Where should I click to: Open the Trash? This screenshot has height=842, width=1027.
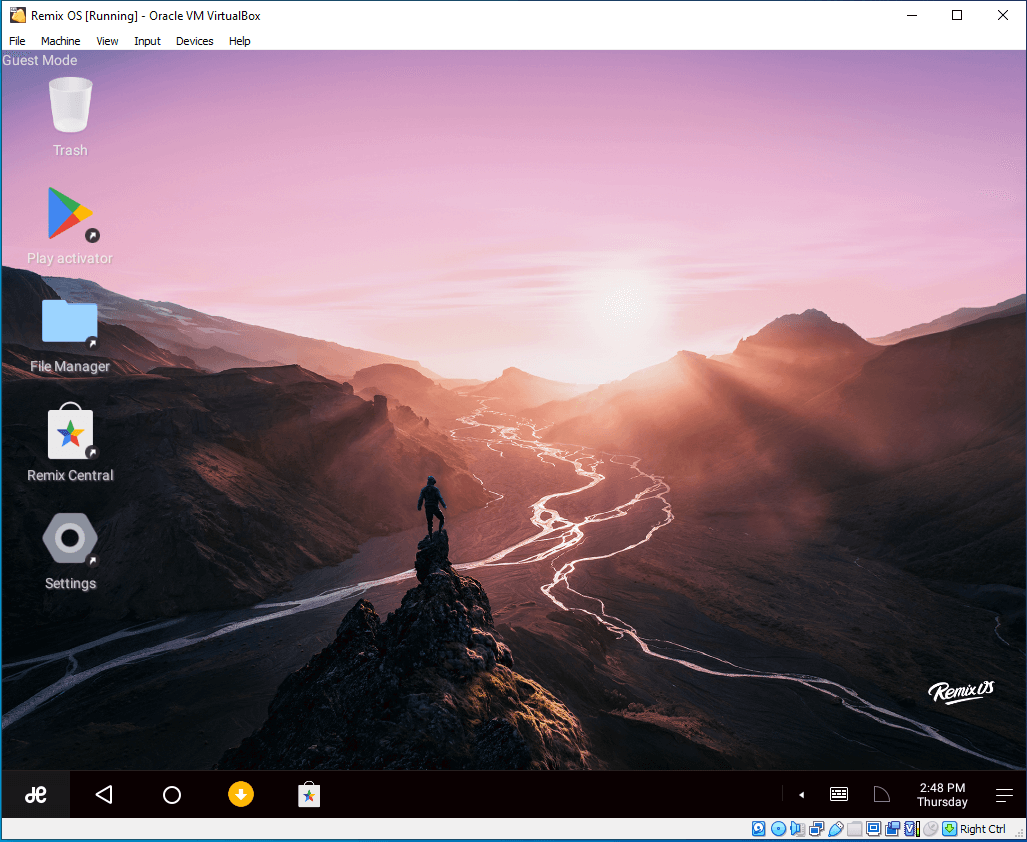click(70, 105)
